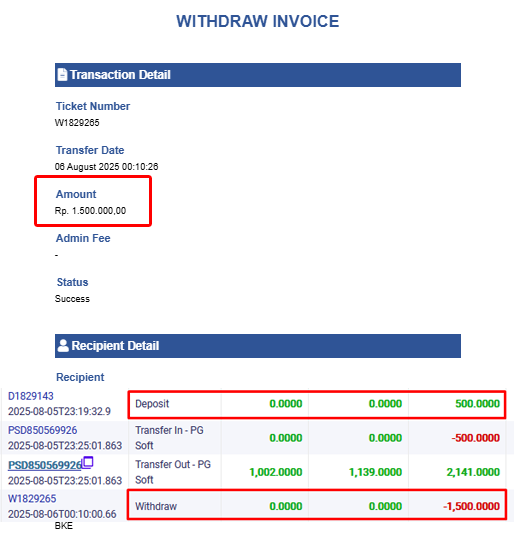This screenshot has width=514, height=552.
Task: Click the 2,141.0000 value
Action: pyautogui.click(x=473, y=472)
